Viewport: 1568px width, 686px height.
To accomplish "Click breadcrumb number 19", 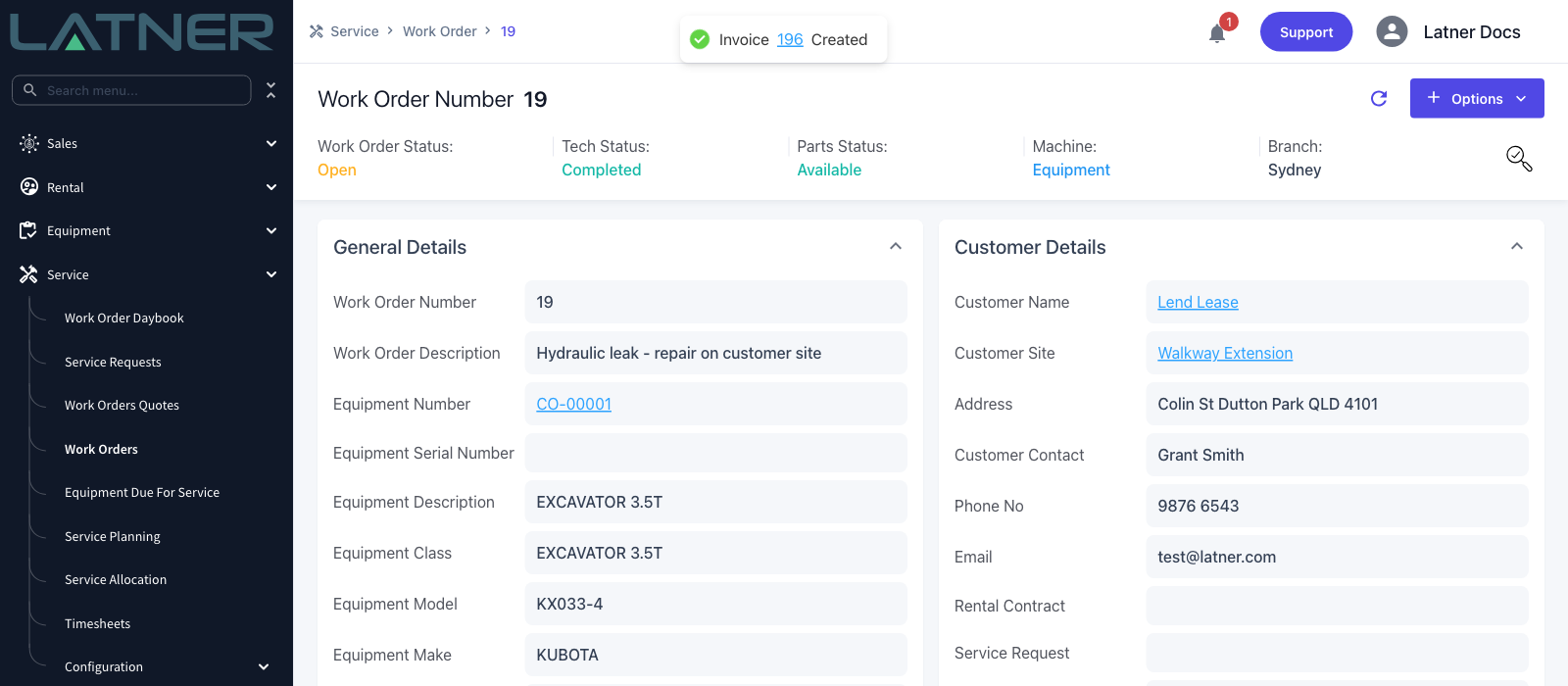I will coord(508,31).
